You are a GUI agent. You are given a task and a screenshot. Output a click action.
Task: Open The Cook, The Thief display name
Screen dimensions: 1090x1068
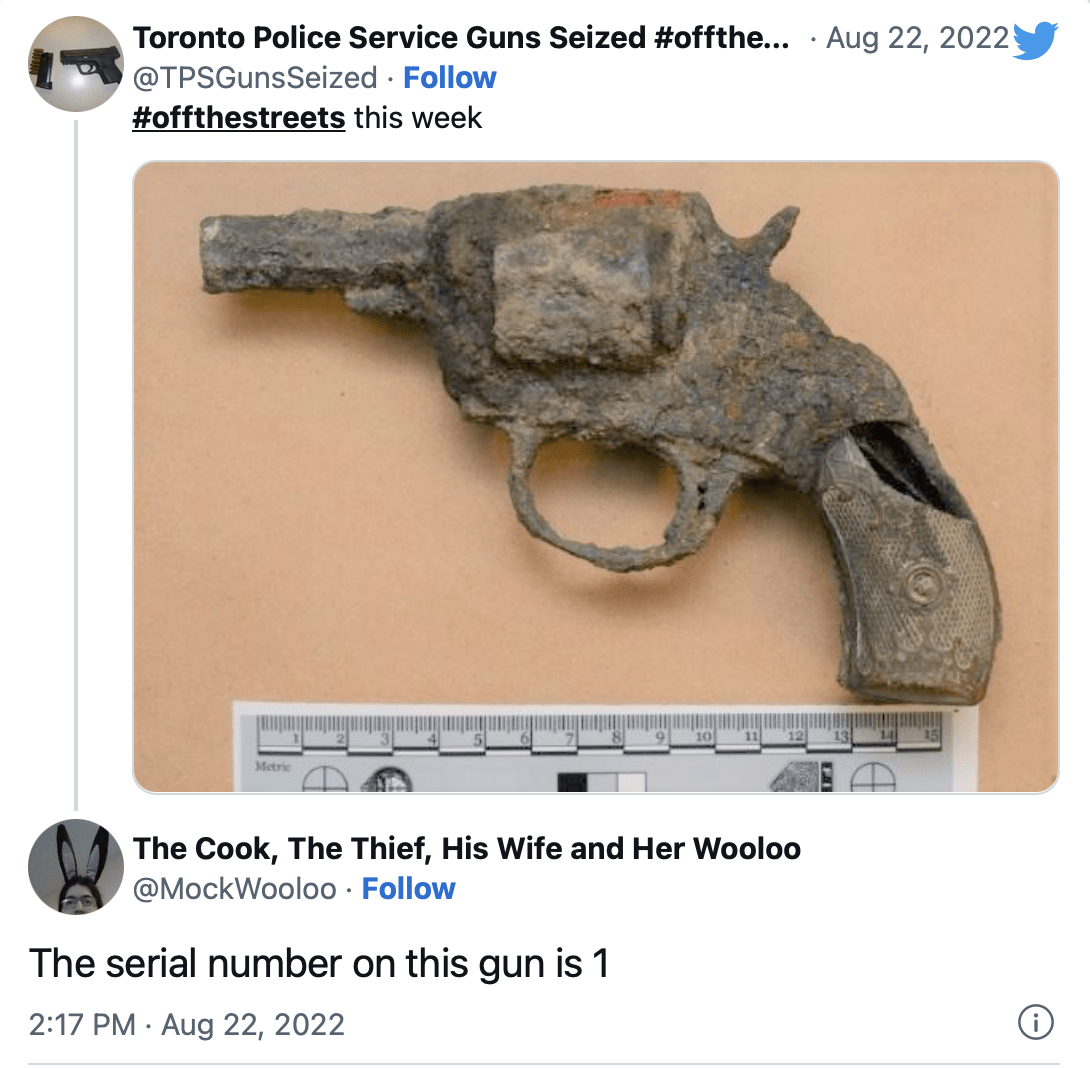tap(466, 848)
